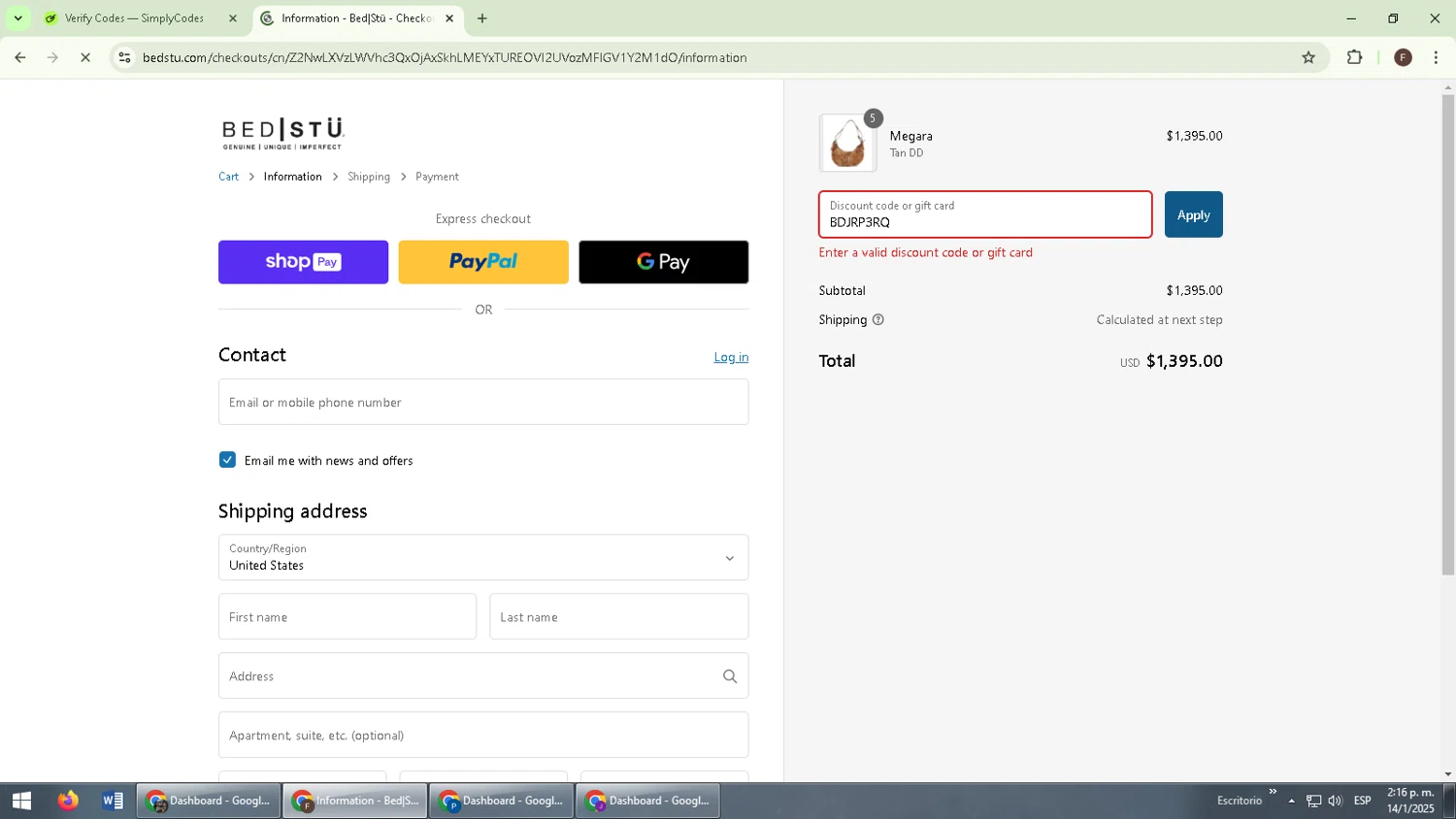Open the Chrome profile avatar
The image size is (1456, 819).
click(x=1403, y=57)
